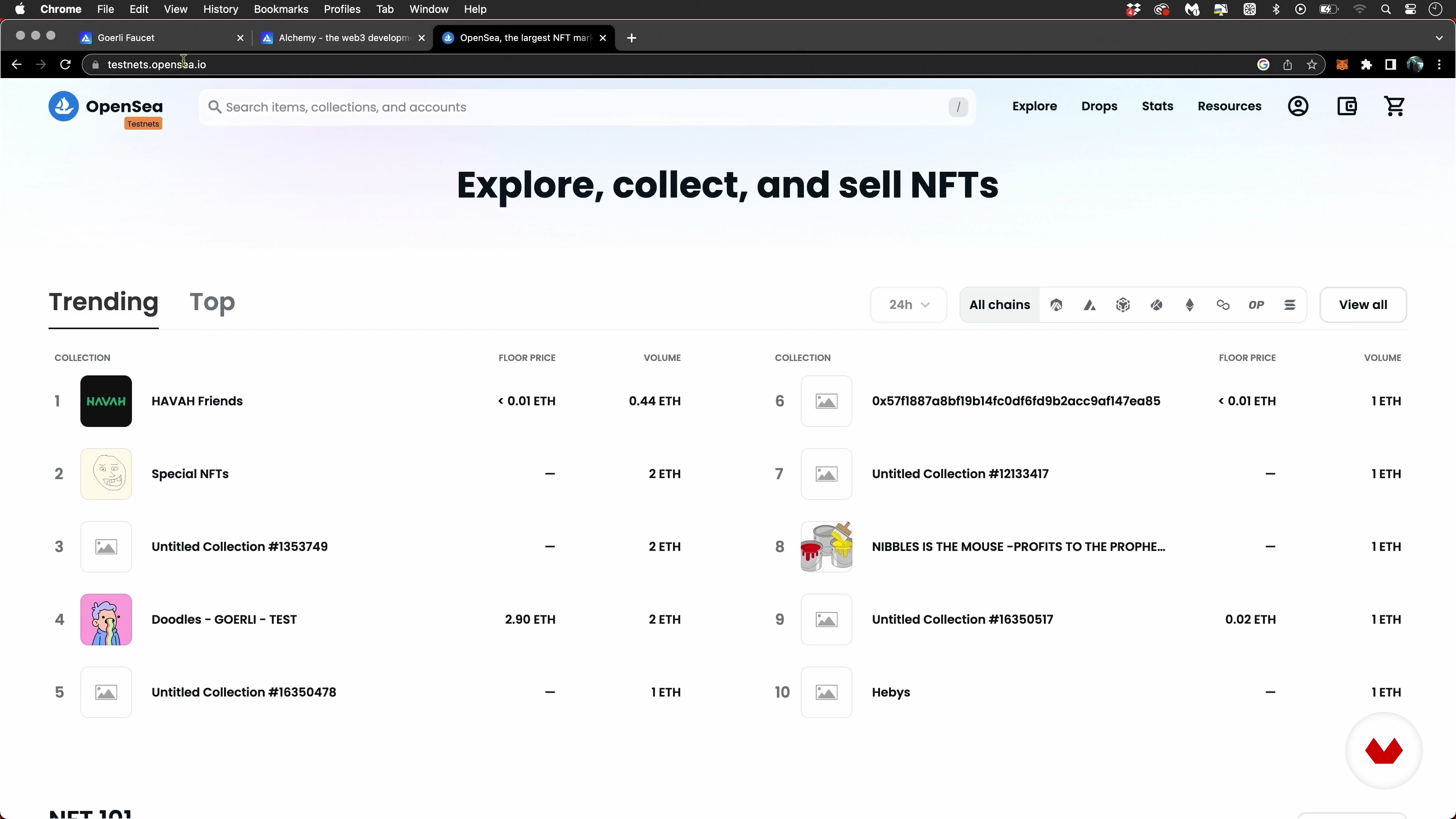Image resolution: width=1456 pixels, height=819 pixels.
Task: Select the All chains filter
Action: click(x=999, y=305)
